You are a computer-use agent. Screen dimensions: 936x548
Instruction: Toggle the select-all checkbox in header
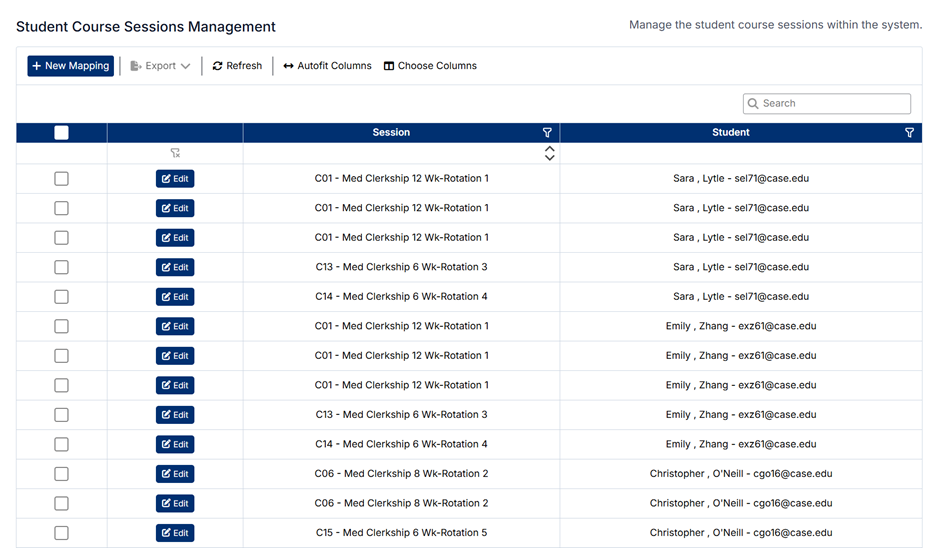(61, 132)
